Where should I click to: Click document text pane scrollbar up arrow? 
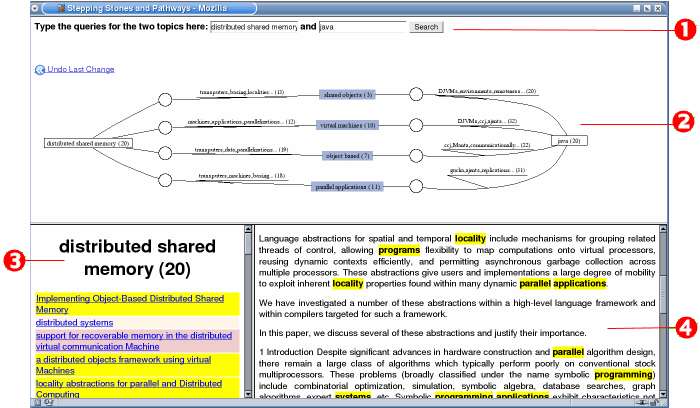pyautogui.click(x=663, y=229)
